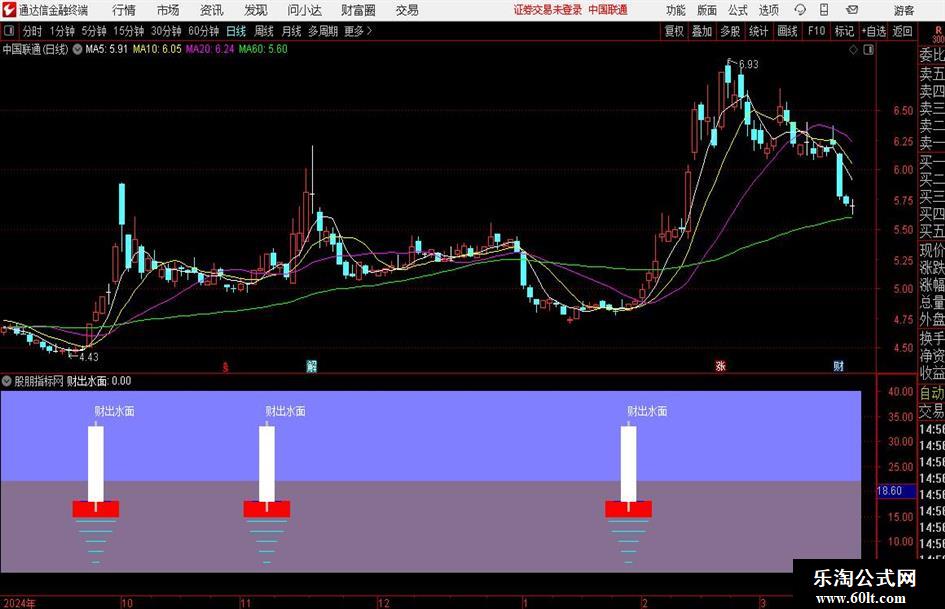Click the 解 marker under the chart
945x609 pixels.
(312, 366)
